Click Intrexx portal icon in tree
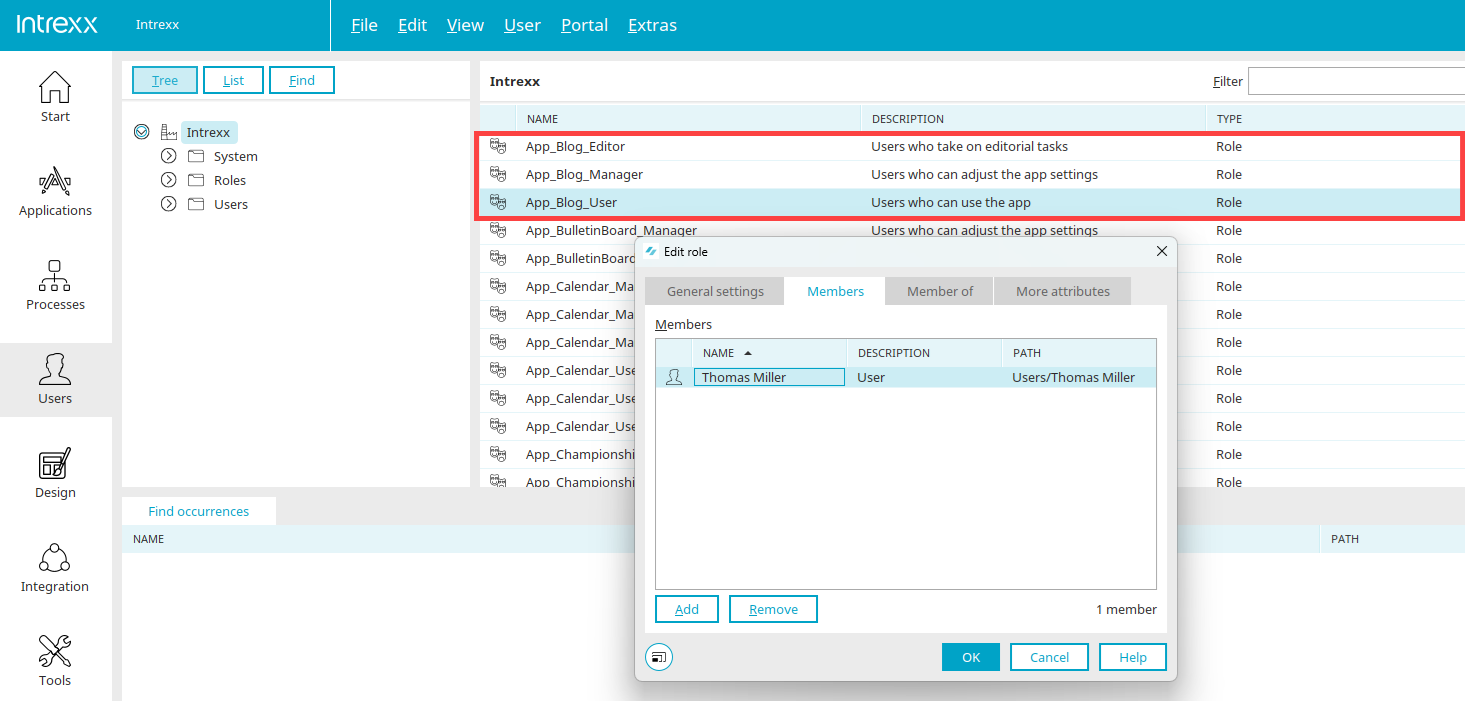The image size is (1465, 701). (x=168, y=132)
